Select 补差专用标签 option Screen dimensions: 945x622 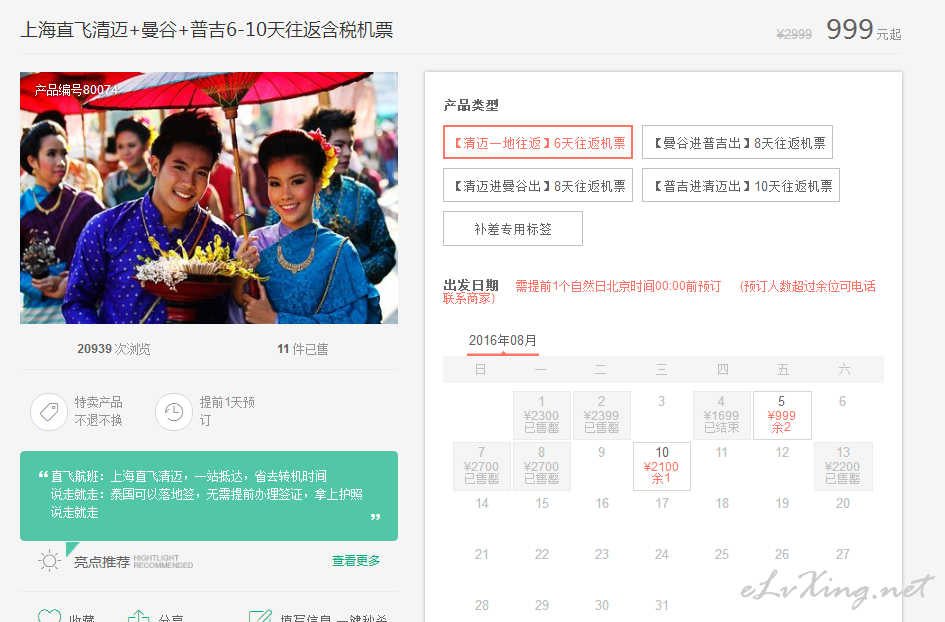(x=513, y=228)
